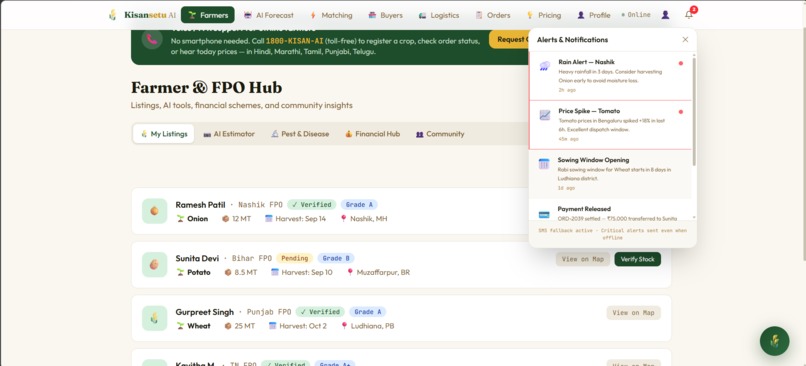Click the Kisansetu AI logo icon
Screen dimensions: 806x366
tap(113, 15)
